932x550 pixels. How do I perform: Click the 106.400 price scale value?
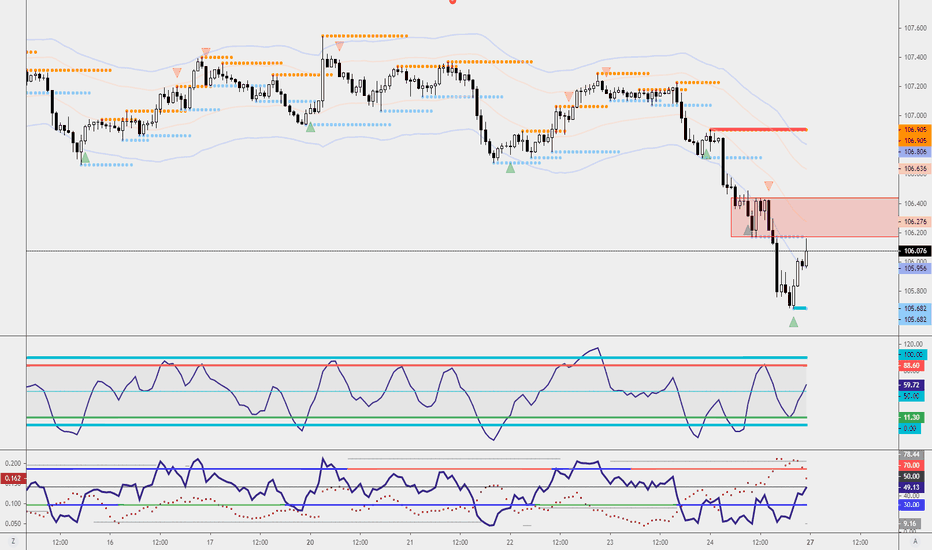[x=915, y=203]
